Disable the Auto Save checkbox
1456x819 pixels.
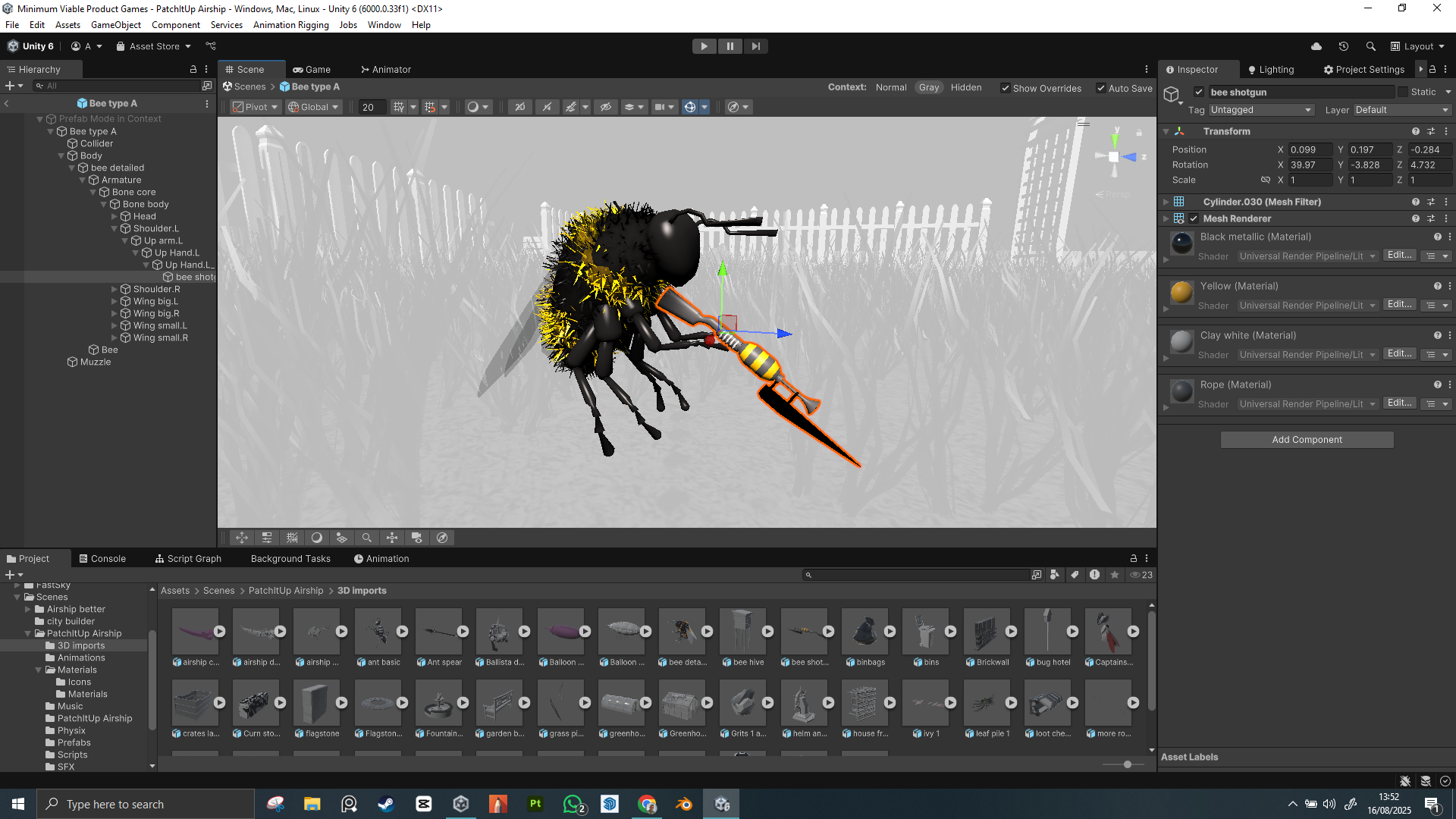pyautogui.click(x=1100, y=88)
